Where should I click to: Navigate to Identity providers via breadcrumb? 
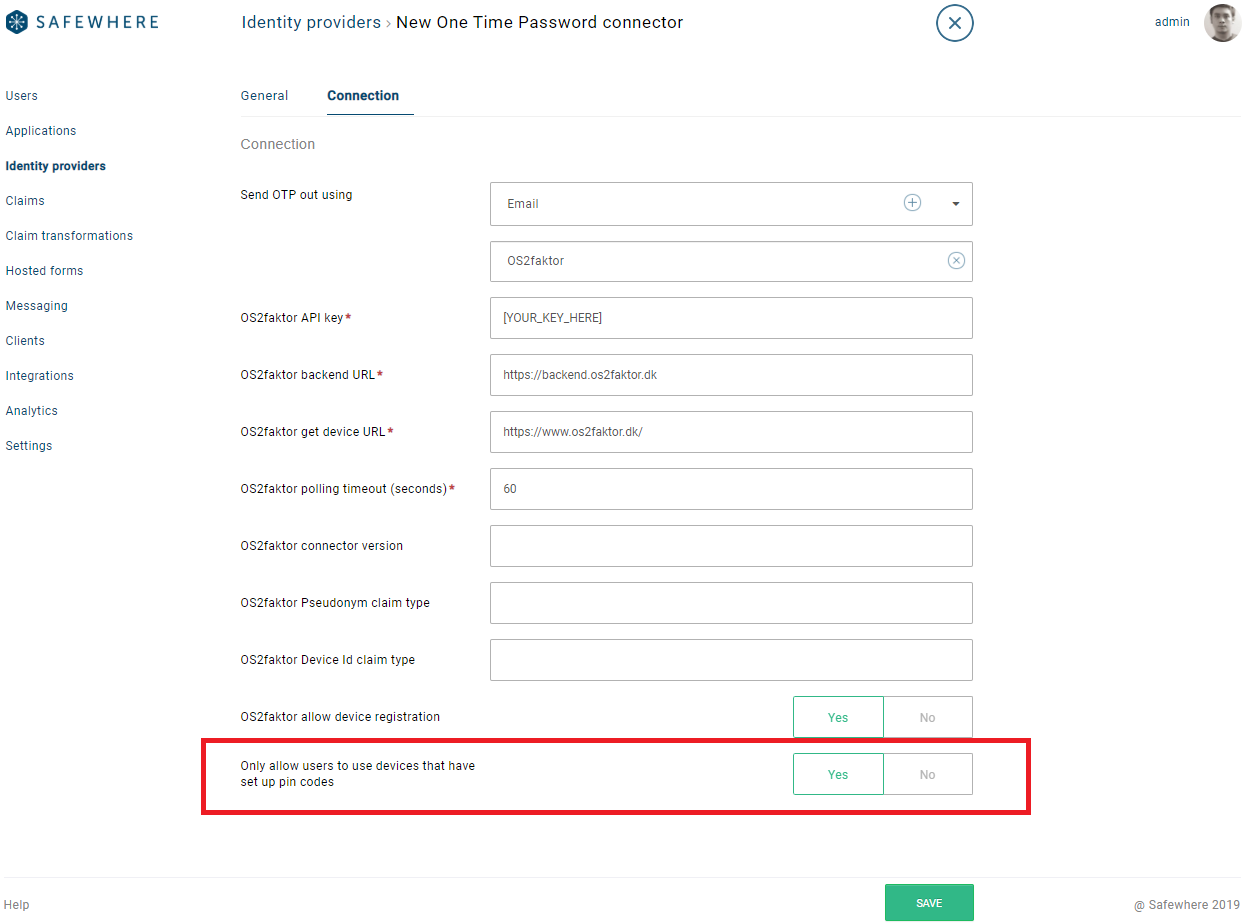[311, 21]
